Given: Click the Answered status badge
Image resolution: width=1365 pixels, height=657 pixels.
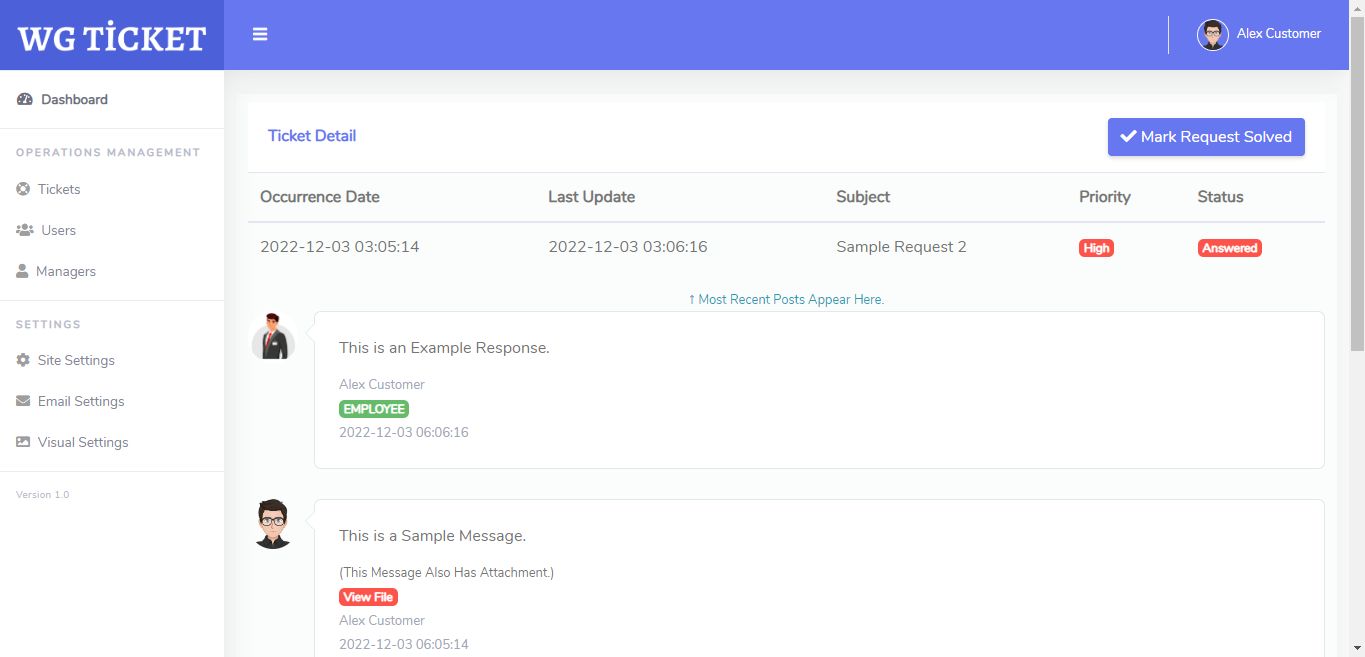Looking at the screenshot, I should pyautogui.click(x=1229, y=248).
